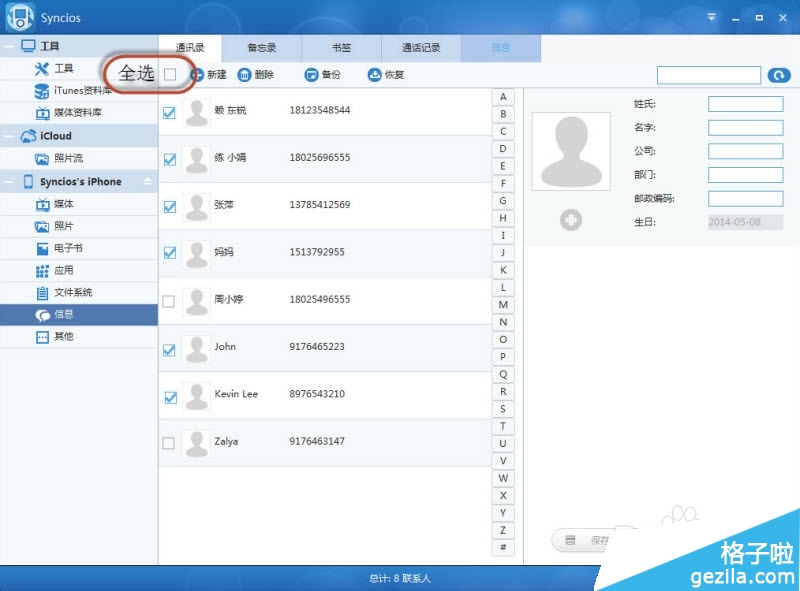This screenshot has width=800, height=591.
Task: Click avatar of contact John
Action: coord(196,349)
